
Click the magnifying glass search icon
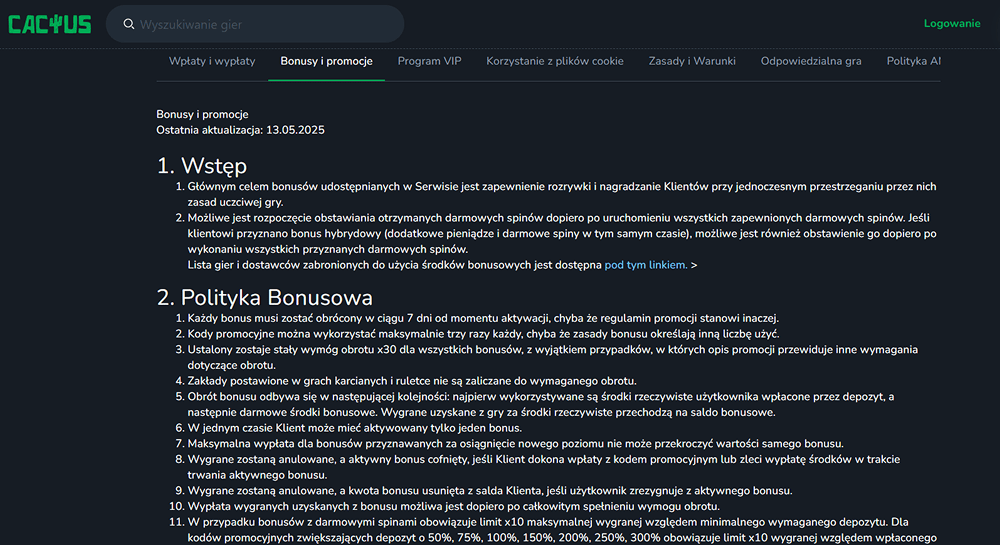click(x=128, y=24)
